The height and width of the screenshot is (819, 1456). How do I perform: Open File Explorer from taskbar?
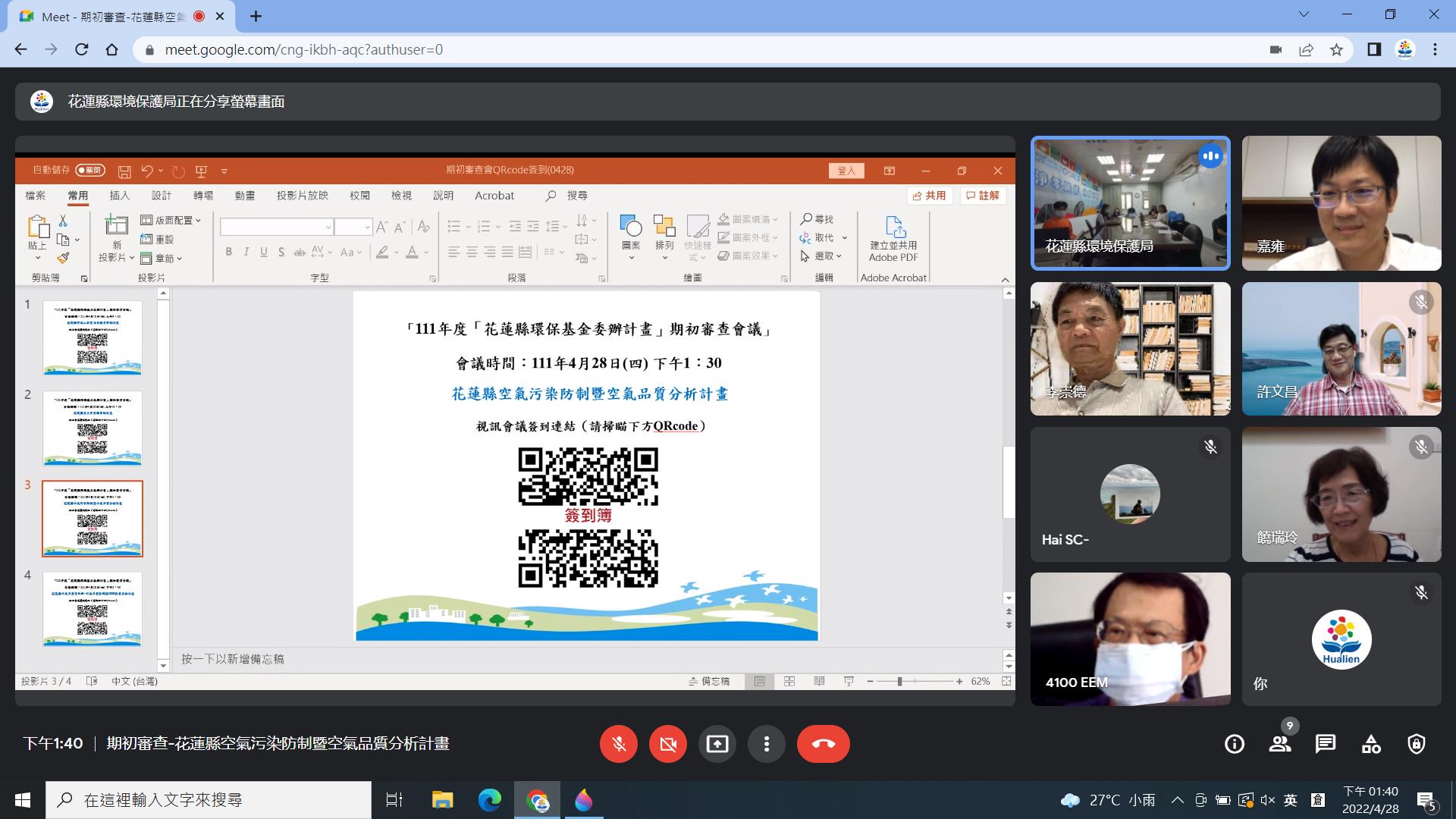442,800
